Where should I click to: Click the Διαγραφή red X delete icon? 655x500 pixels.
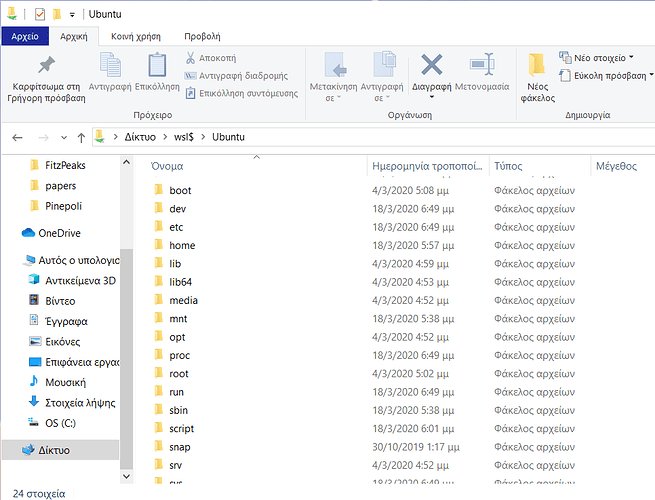coord(432,65)
